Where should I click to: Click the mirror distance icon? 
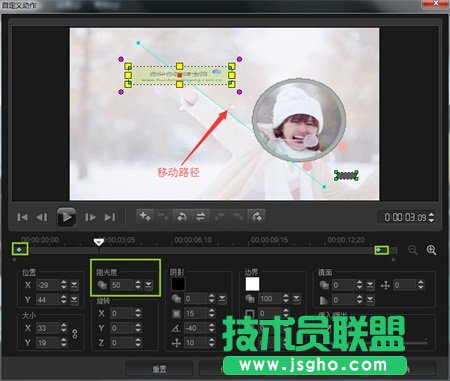pos(385,285)
